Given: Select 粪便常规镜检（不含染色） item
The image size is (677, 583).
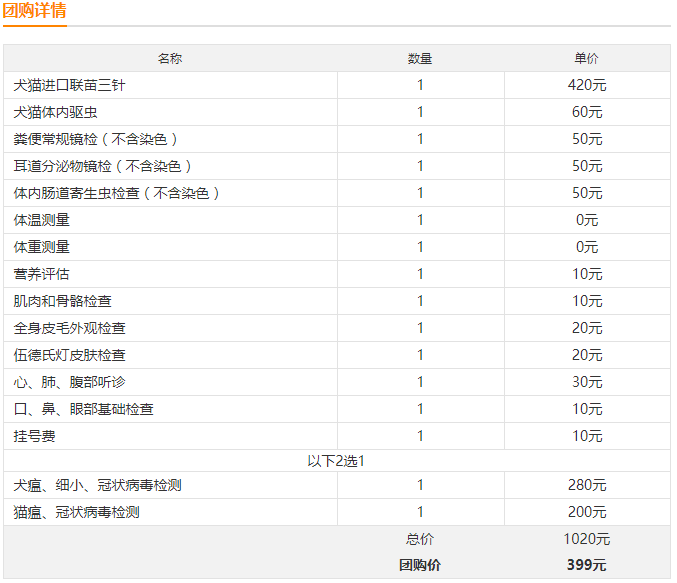Looking at the screenshot, I should [96, 139].
